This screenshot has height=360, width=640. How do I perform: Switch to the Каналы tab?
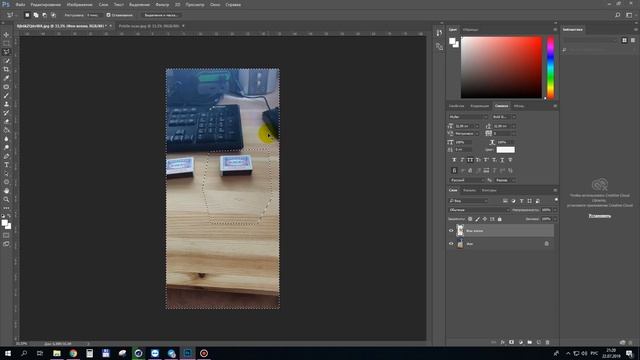pos(469,190)
